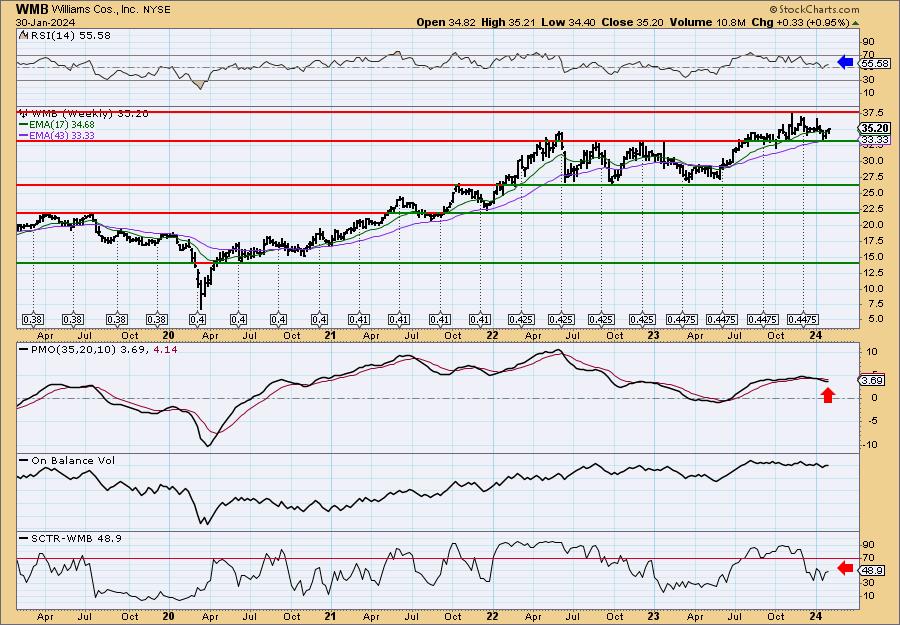This screenshot has width=900, height=625.
Task: Select the On Balance Vol panel label
Action: pos(67,461)
